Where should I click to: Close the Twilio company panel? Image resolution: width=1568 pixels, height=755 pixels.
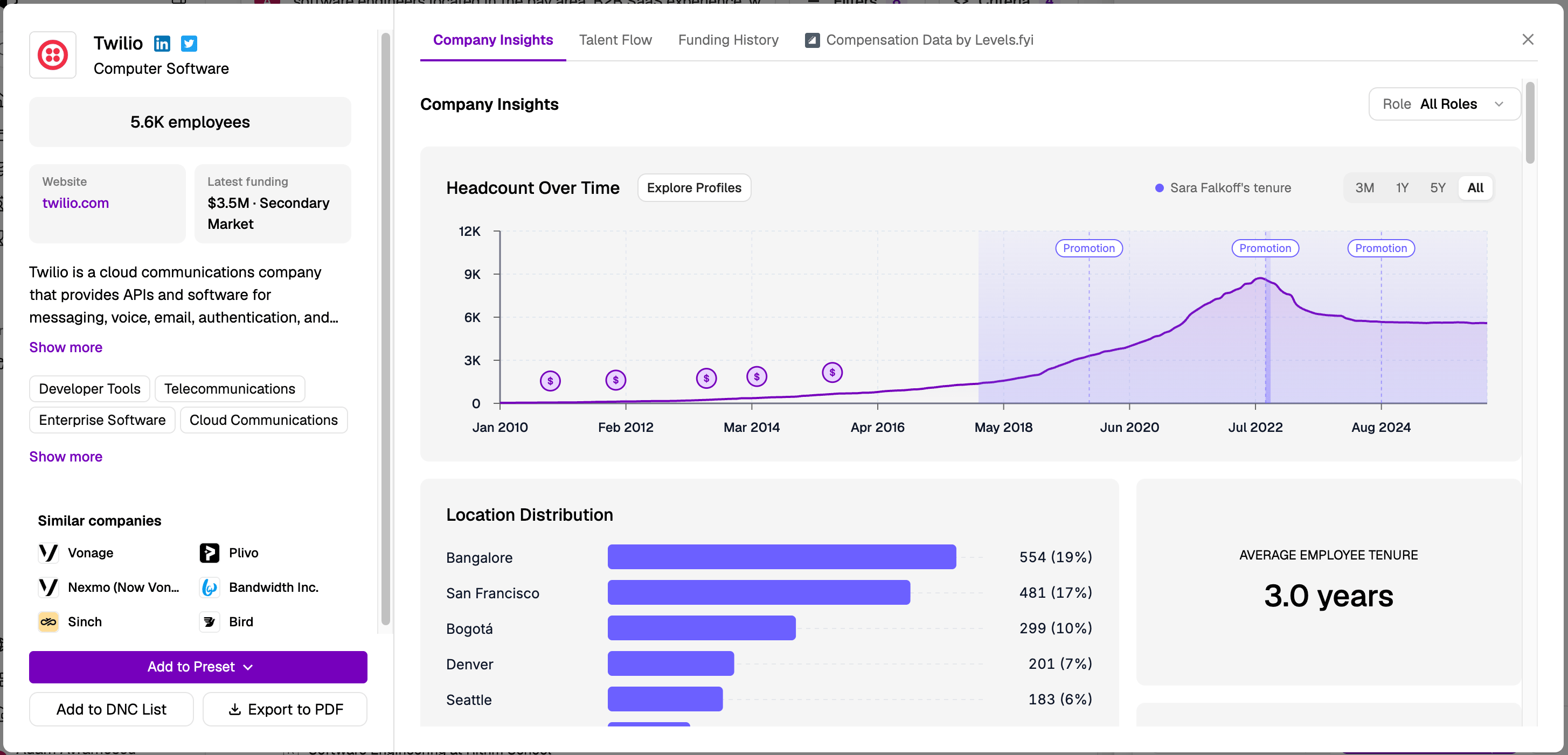(1528, 39)
